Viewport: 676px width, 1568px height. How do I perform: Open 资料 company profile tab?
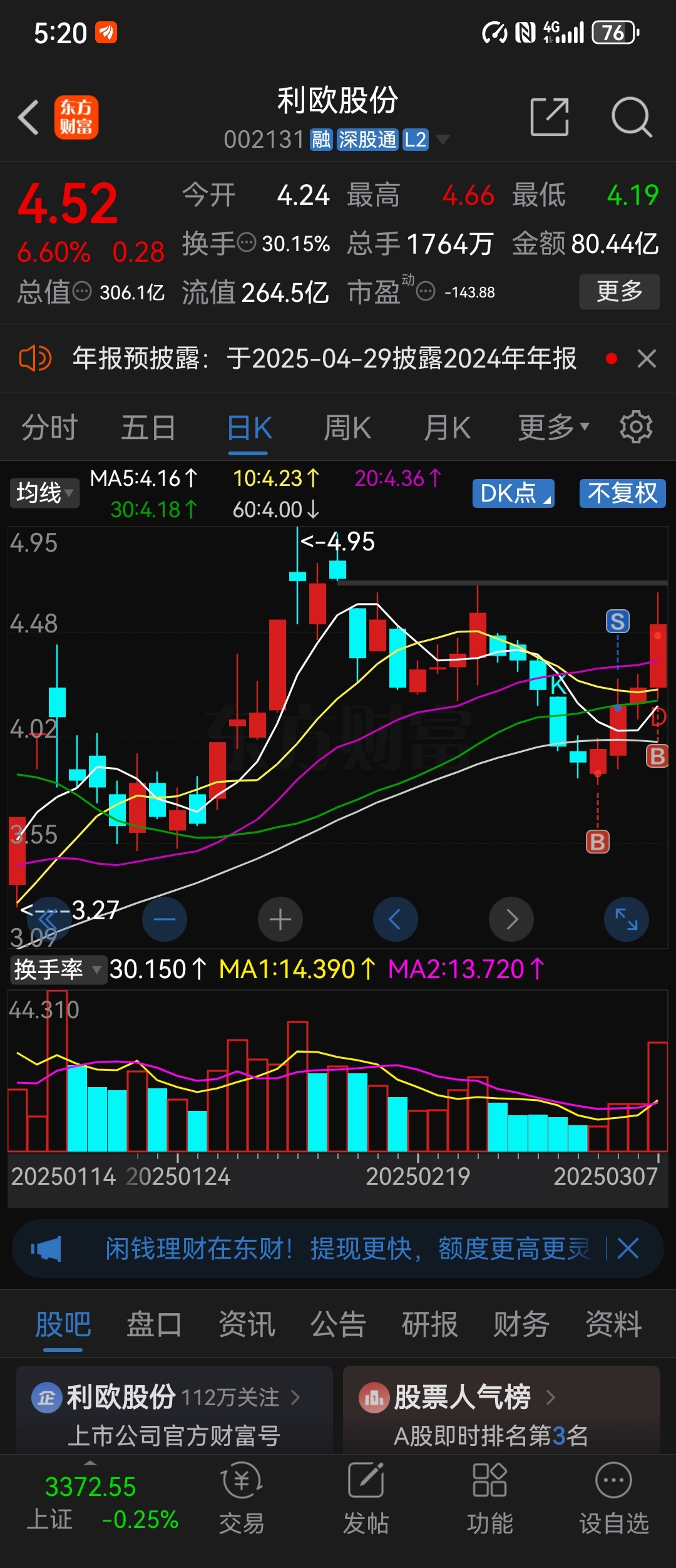(x=613, y=1324)
